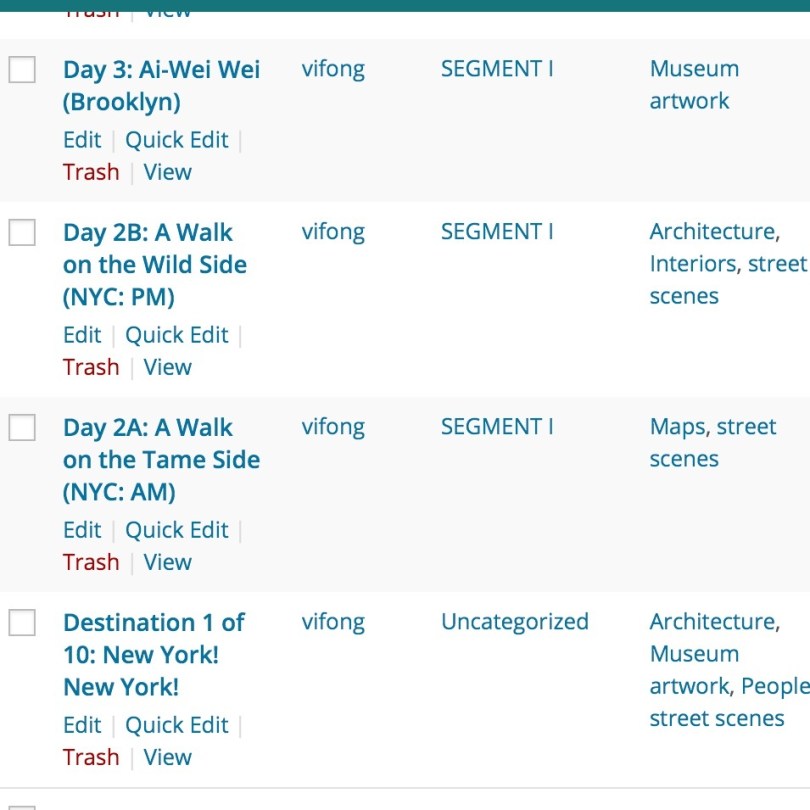Tick the Day 2A Tame Side checkbox

coord(22,427)
